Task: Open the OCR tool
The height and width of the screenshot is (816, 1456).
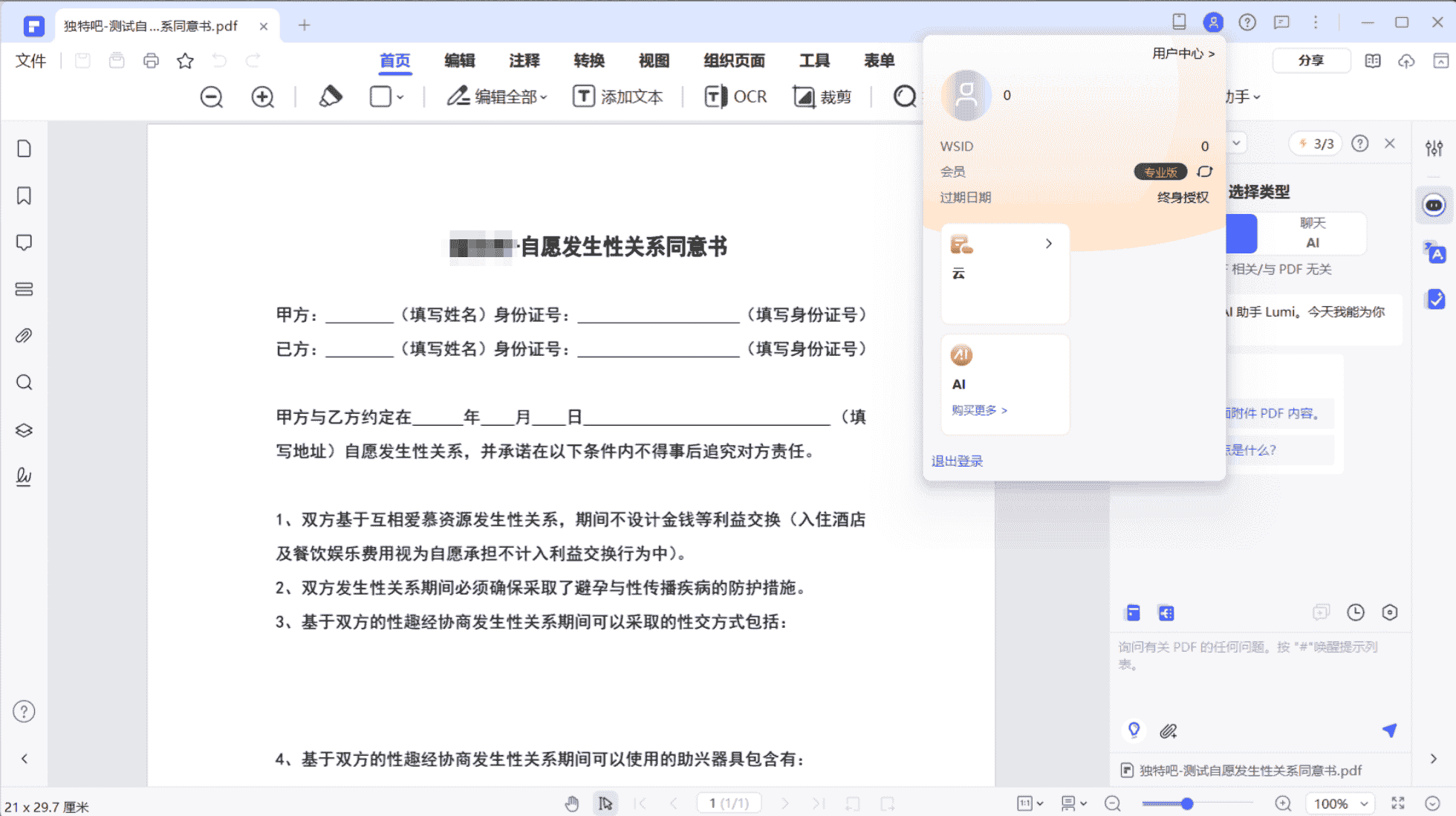Action: coord(735,96)
